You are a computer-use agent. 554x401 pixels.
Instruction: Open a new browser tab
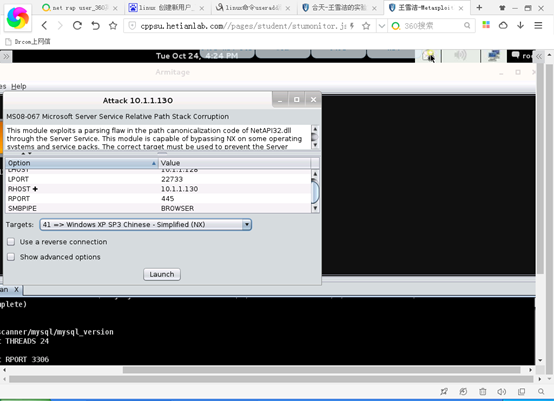[479, 7]
